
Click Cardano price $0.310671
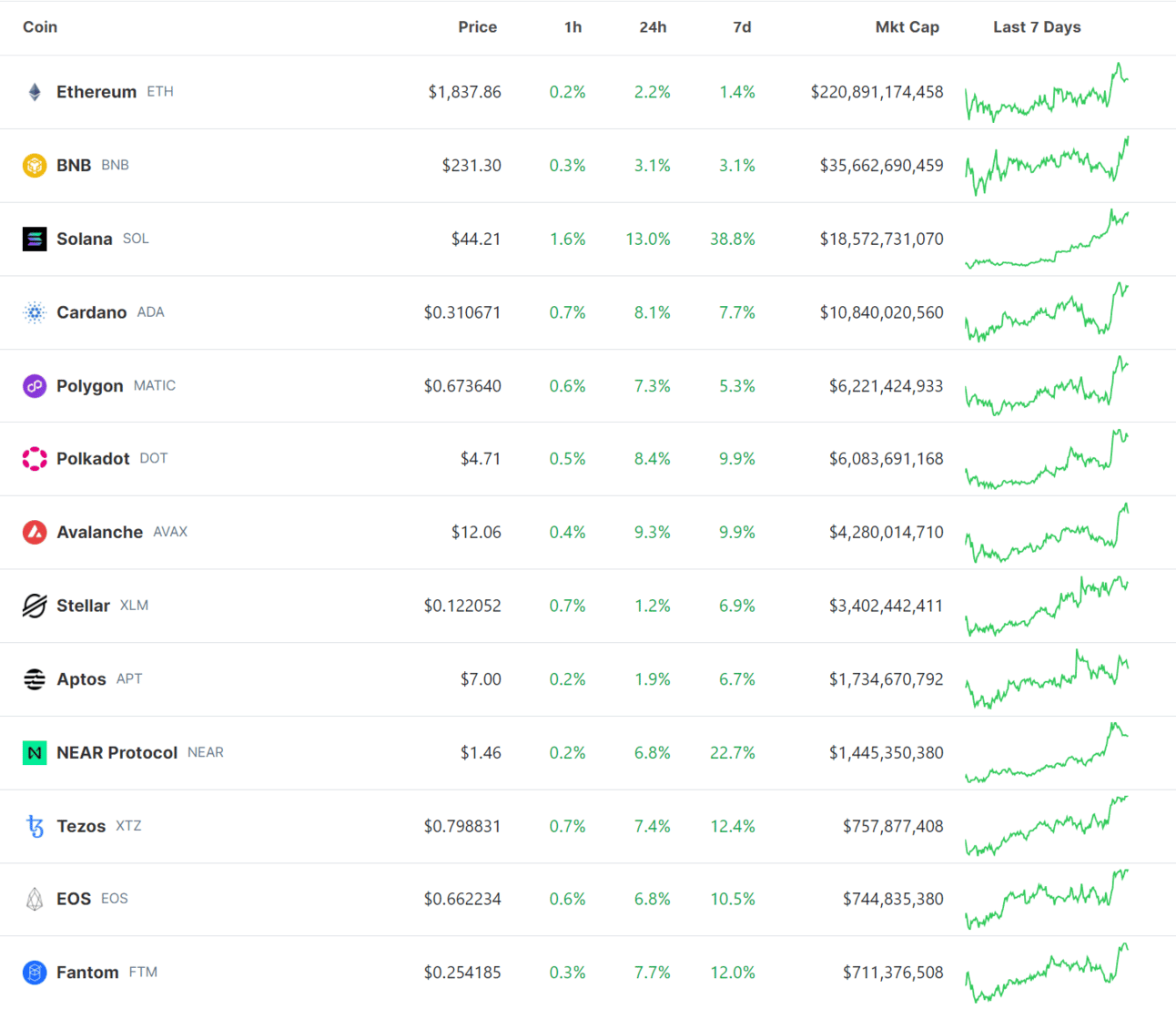click(x=462, y=312)
